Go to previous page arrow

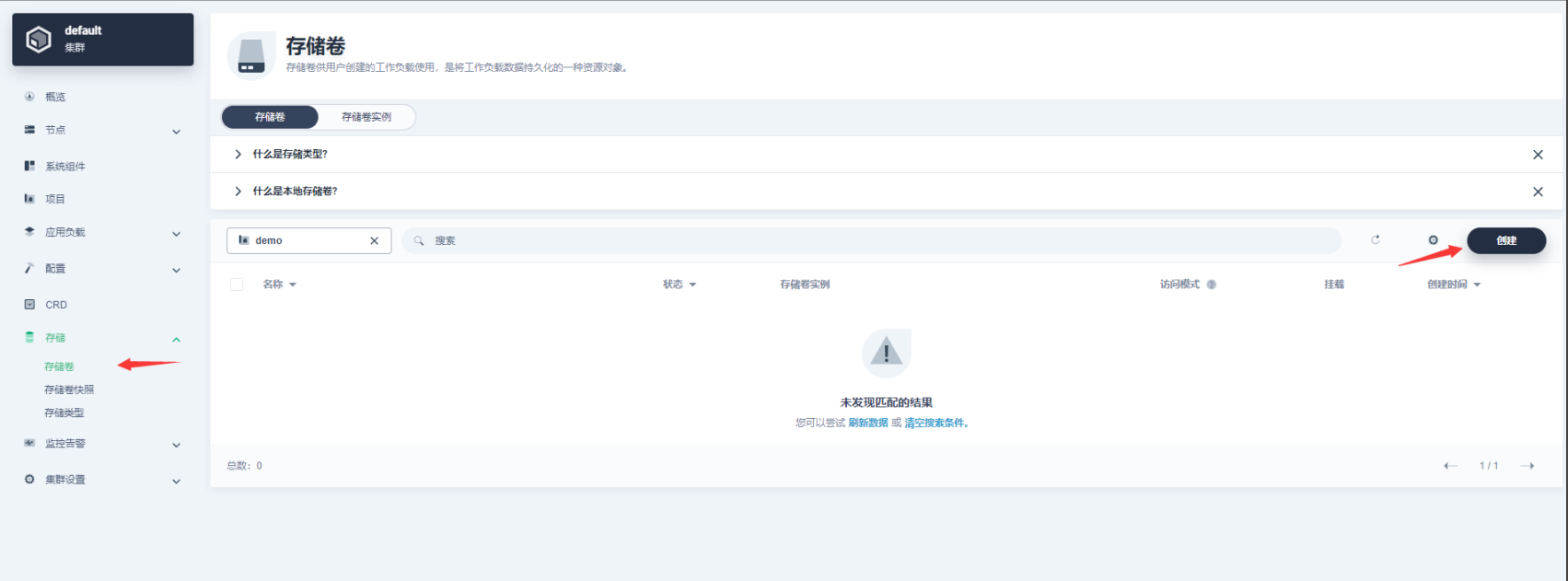pyautogui.click(x=1450, y=466)
